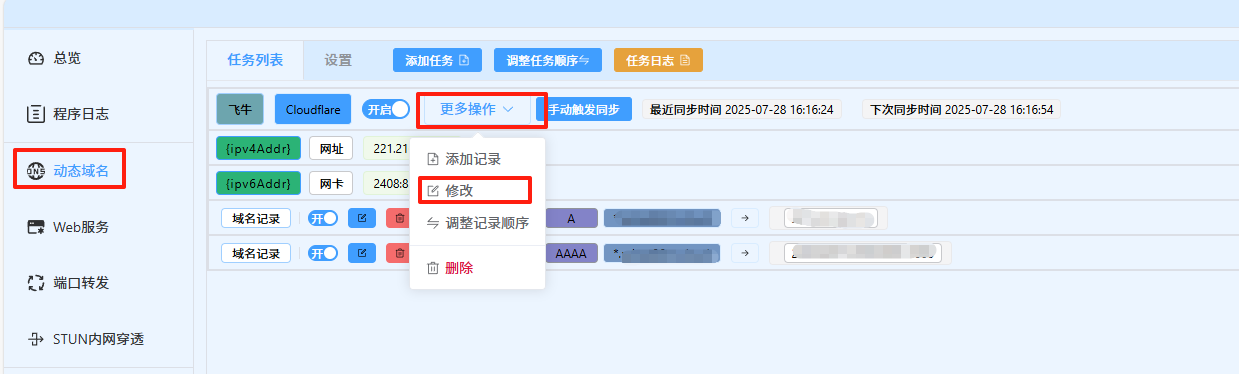Open the orange 任务日志 button
Image resolution: width=1239 pixels, height=374 pixels.
click(658, 60)
